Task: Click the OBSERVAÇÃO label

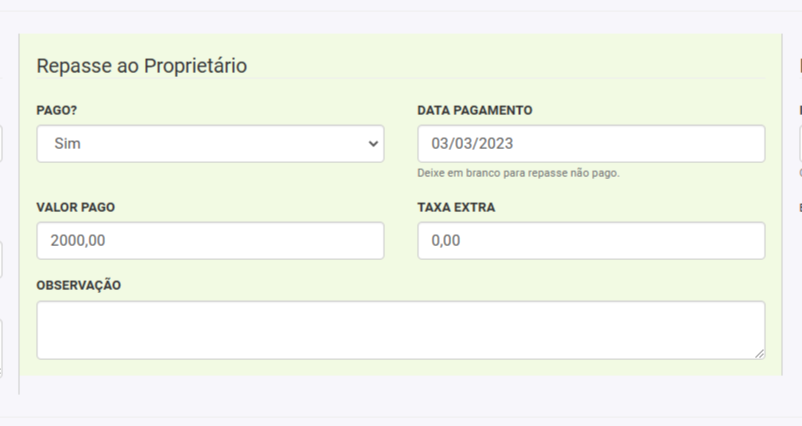Action: (x=79, y=286)
